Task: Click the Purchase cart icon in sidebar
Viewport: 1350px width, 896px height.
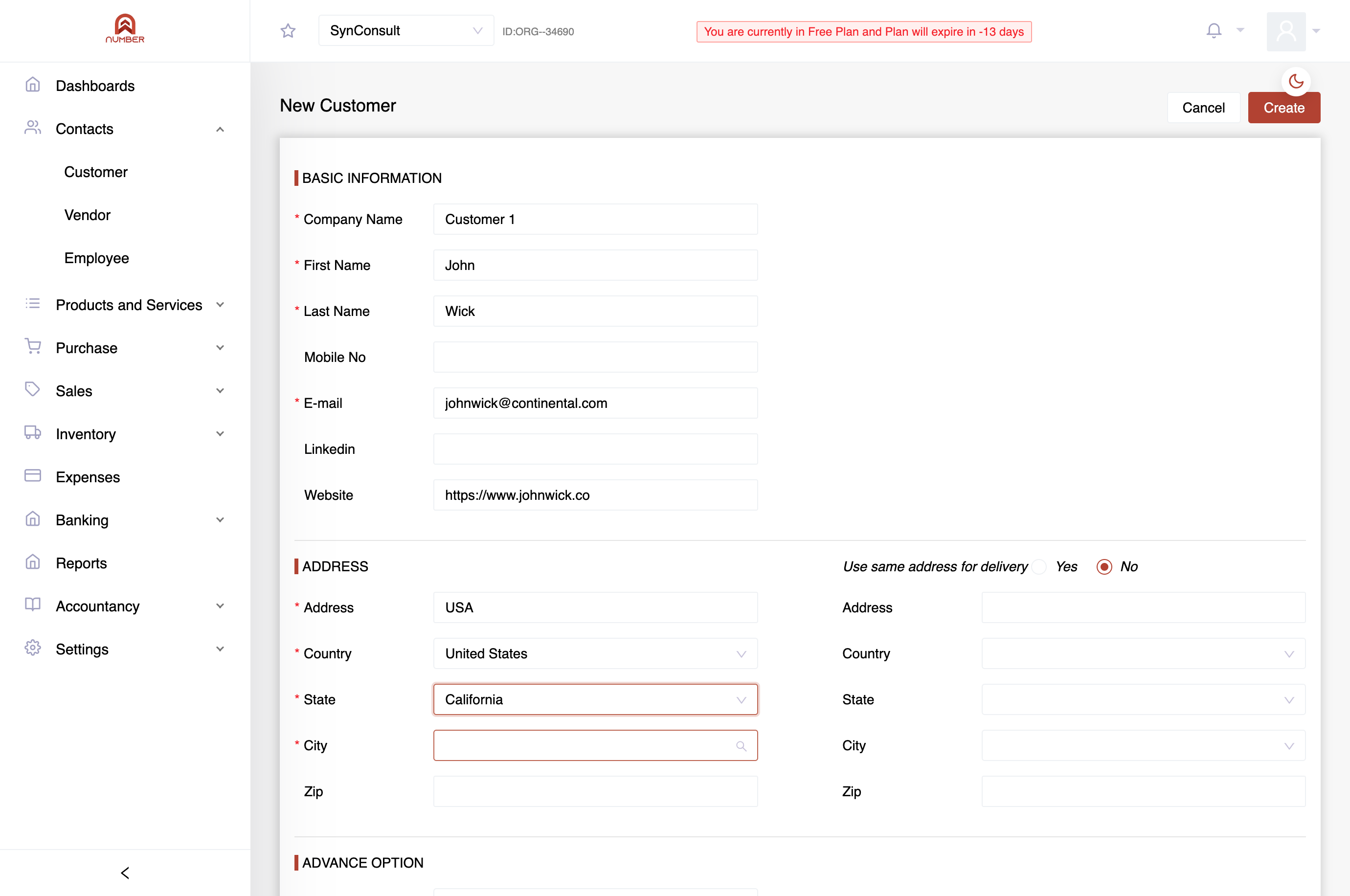Action: click(33, 347)
